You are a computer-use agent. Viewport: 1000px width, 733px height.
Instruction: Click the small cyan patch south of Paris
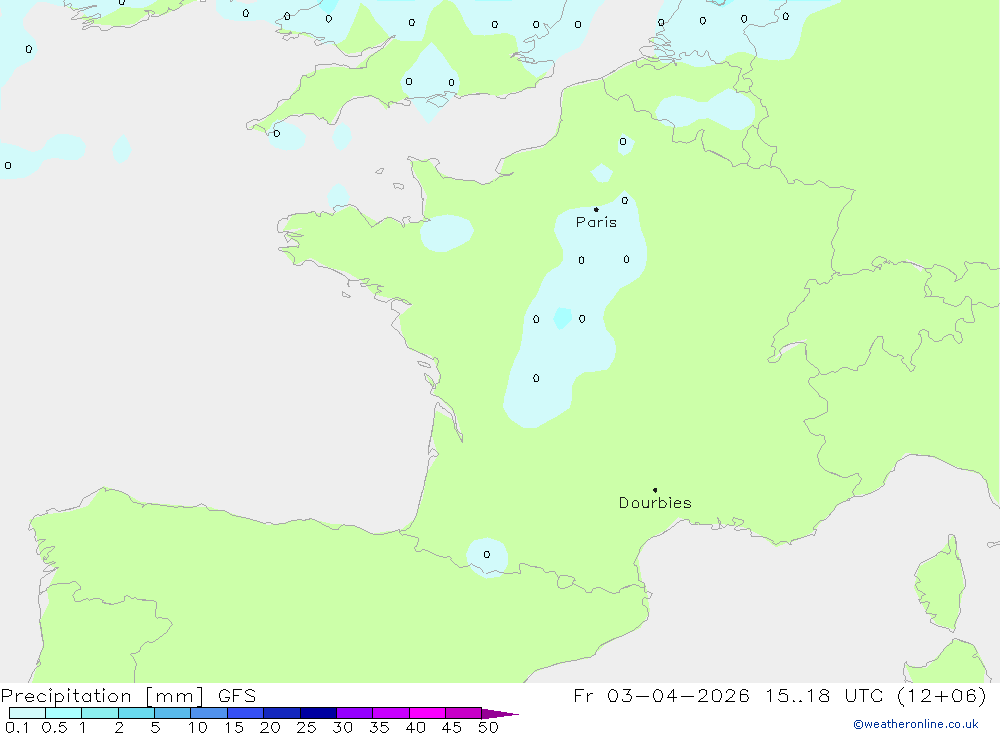562,318
